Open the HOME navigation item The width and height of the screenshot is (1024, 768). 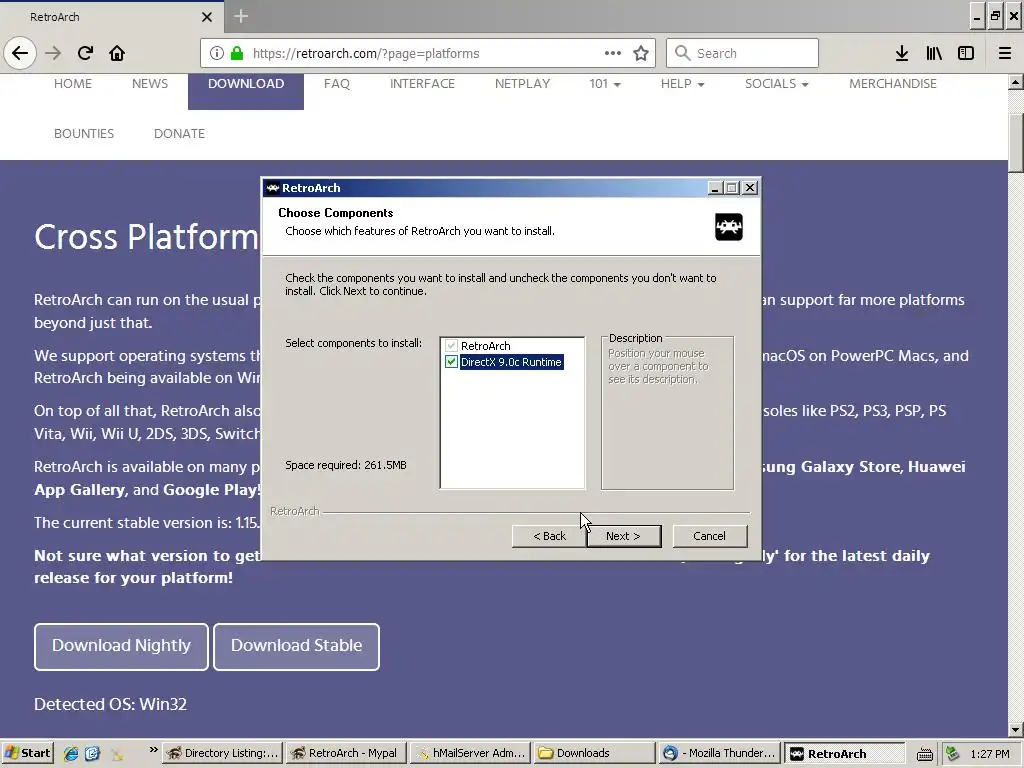click(x=73, y=84)
